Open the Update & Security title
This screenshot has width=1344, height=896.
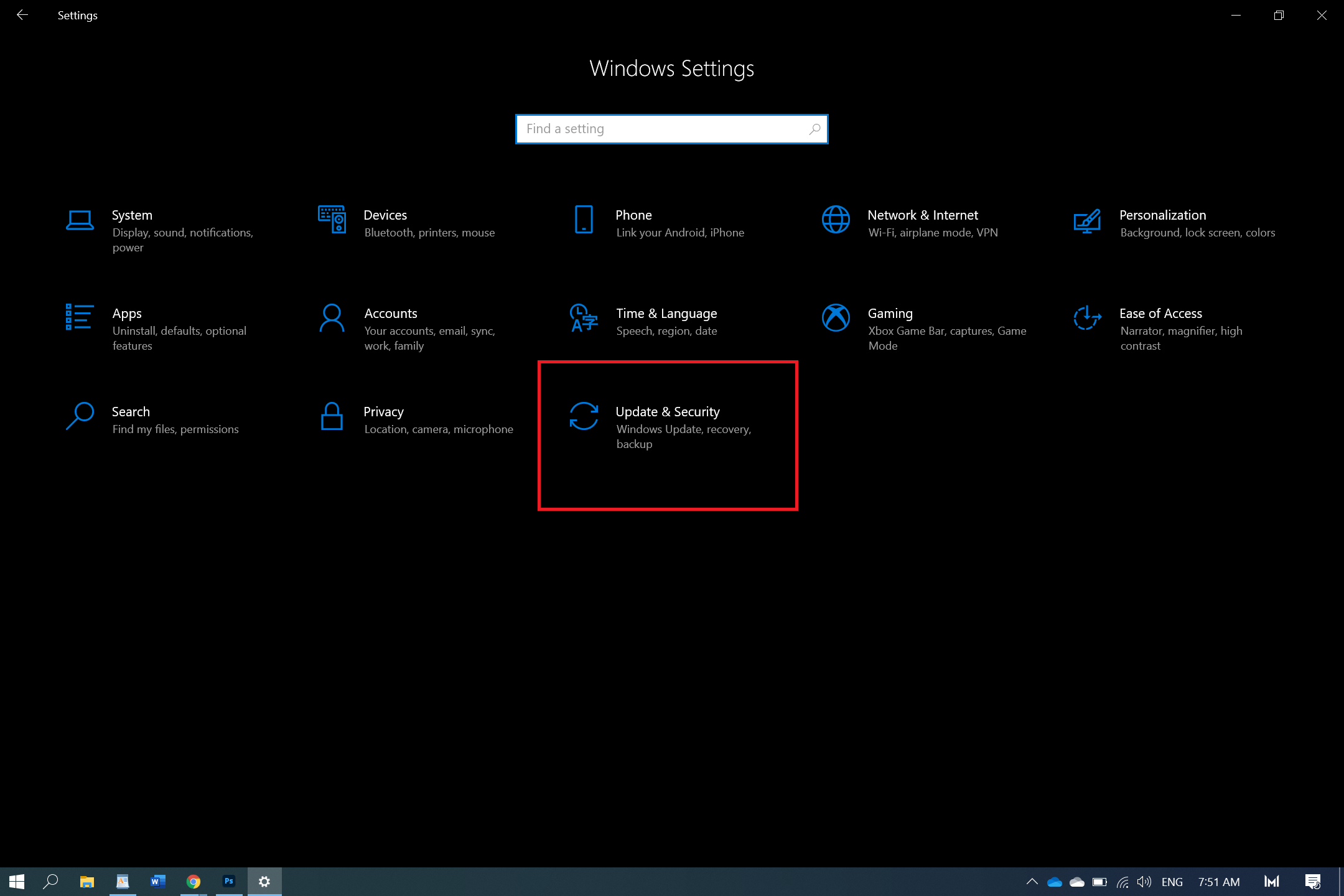click(x=668, y=412)
